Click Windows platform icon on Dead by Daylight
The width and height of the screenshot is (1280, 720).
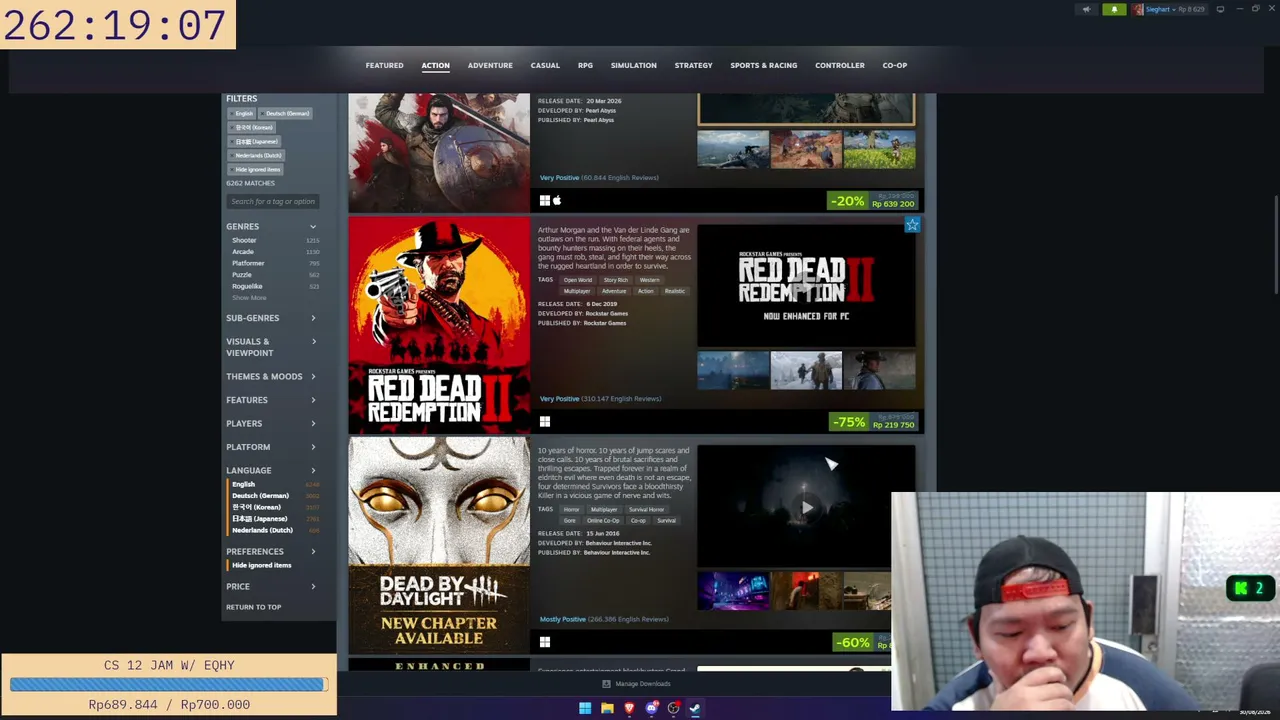545,642
